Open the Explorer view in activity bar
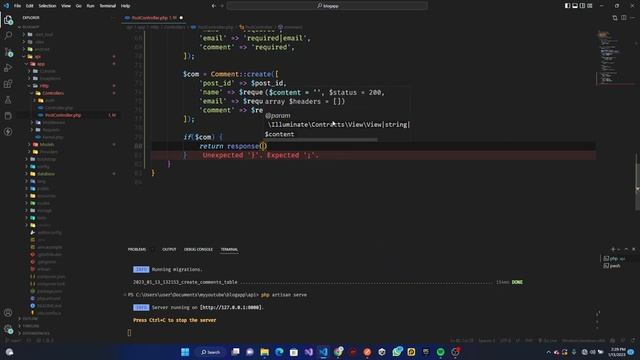 [8, 20]
